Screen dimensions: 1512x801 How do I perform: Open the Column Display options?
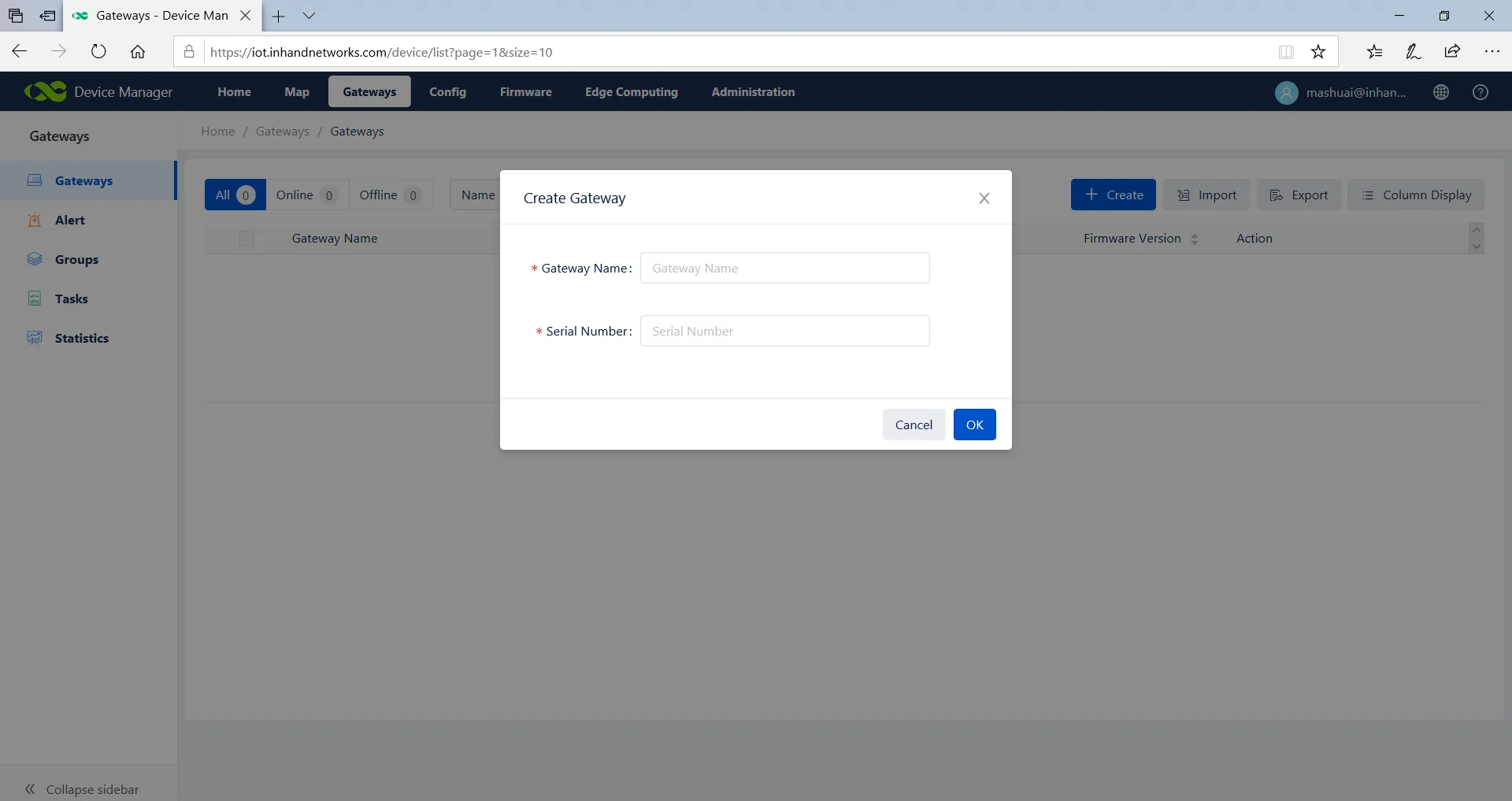[x=1416, y=195]
